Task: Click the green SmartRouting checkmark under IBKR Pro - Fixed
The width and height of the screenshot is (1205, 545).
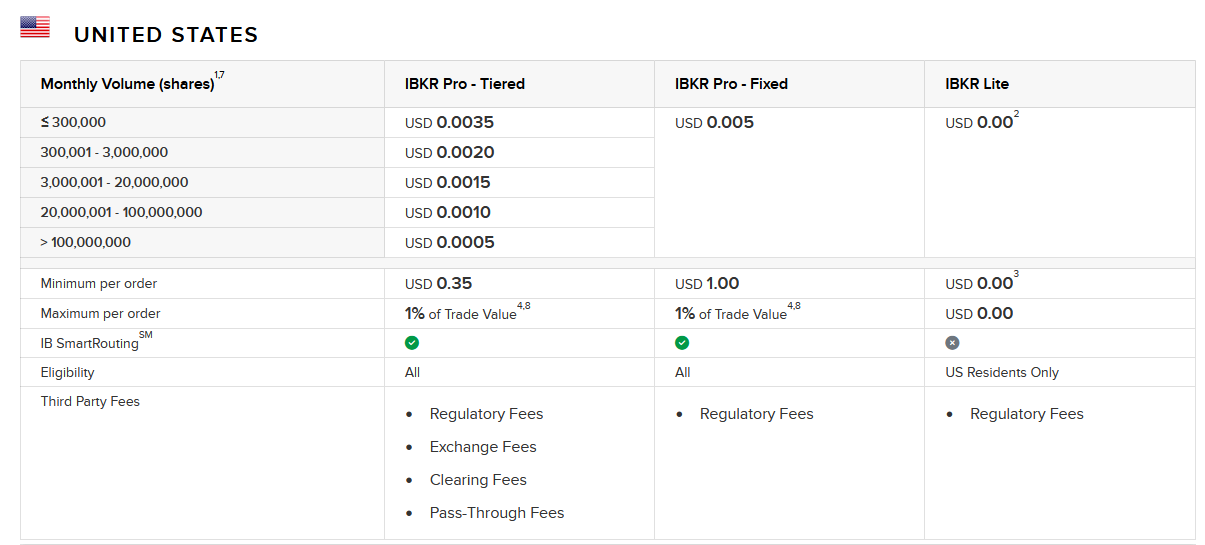Action: (x=682, y=343)
